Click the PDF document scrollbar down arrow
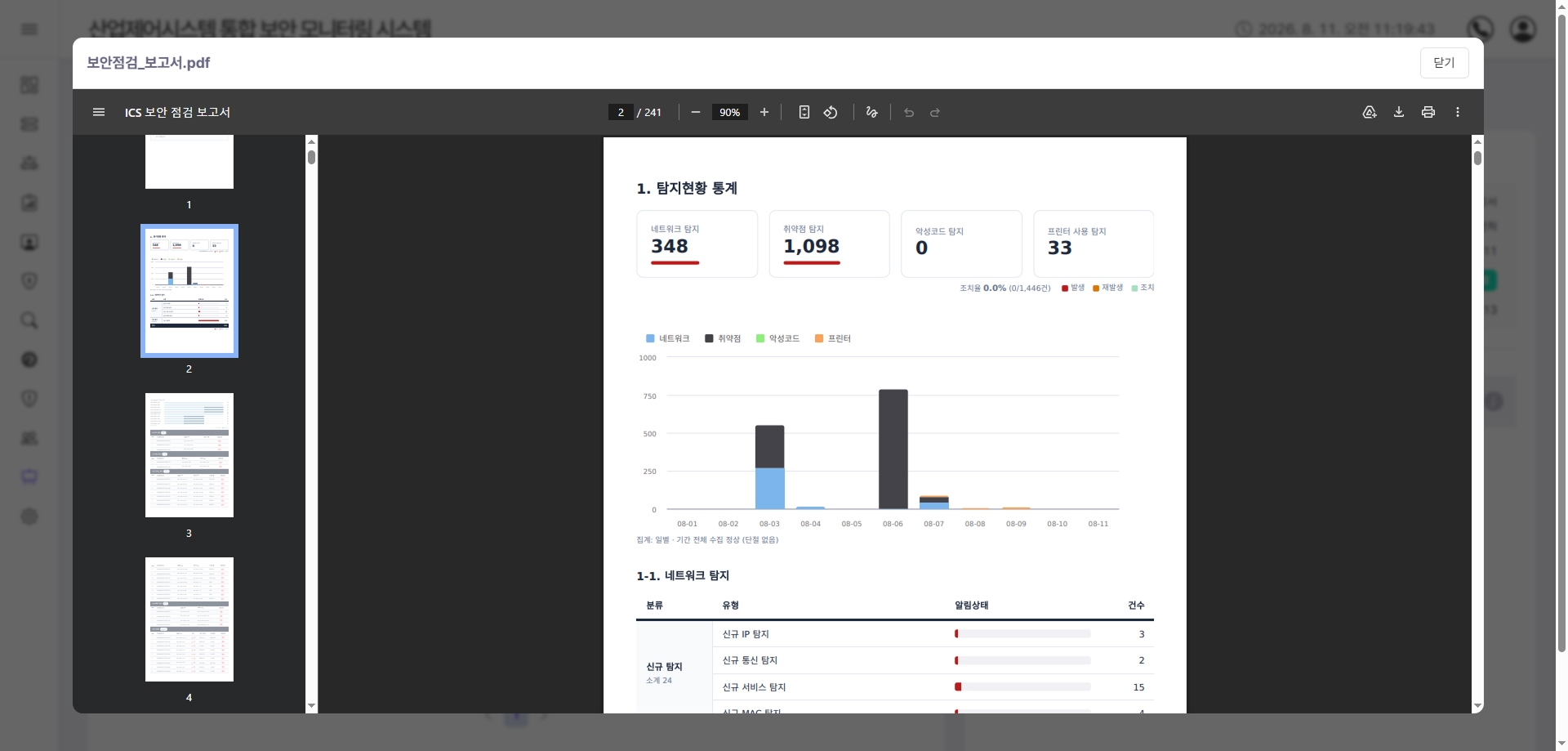This screenshot has height=751, width=1568. tap(1477, 706)
